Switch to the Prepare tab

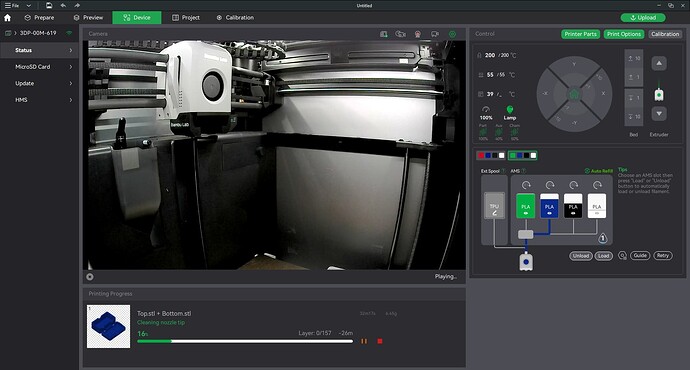click(x=39, y=18)
